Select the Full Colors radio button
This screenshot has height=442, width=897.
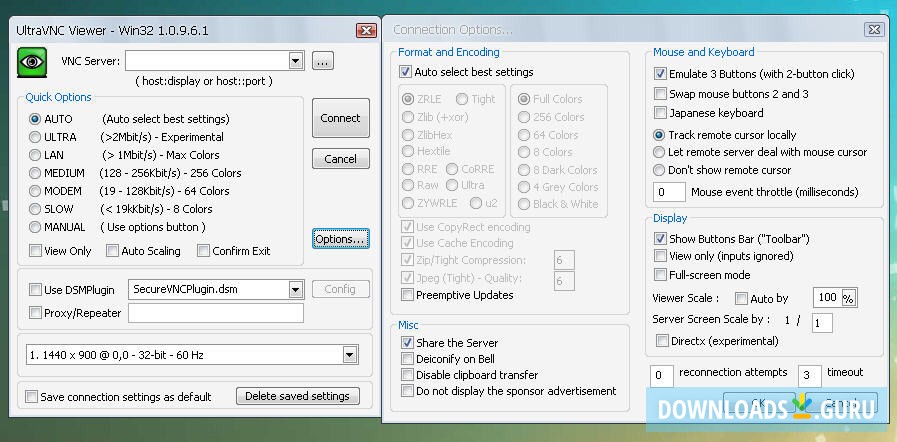(523, 99)
